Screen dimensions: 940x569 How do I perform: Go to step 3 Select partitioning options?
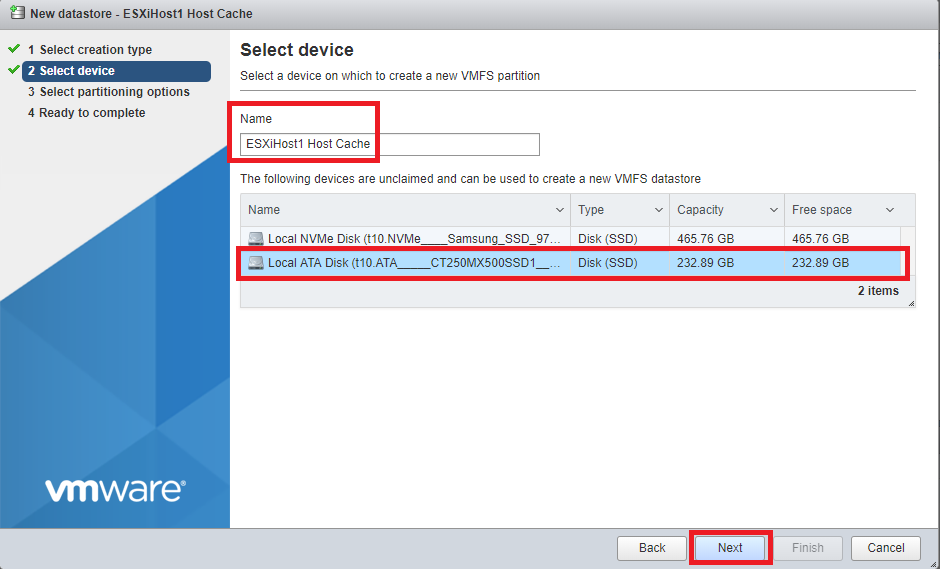pos(114,92)
